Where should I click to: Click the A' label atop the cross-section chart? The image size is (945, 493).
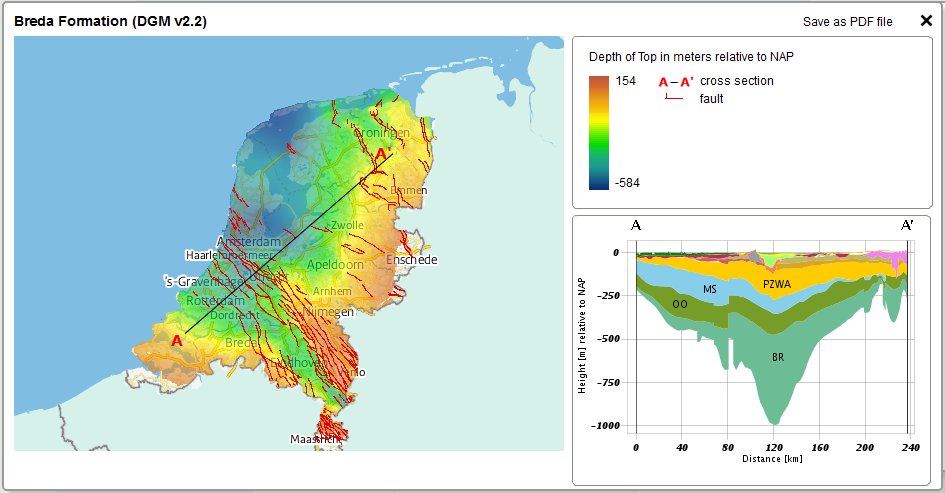[907, 226]
